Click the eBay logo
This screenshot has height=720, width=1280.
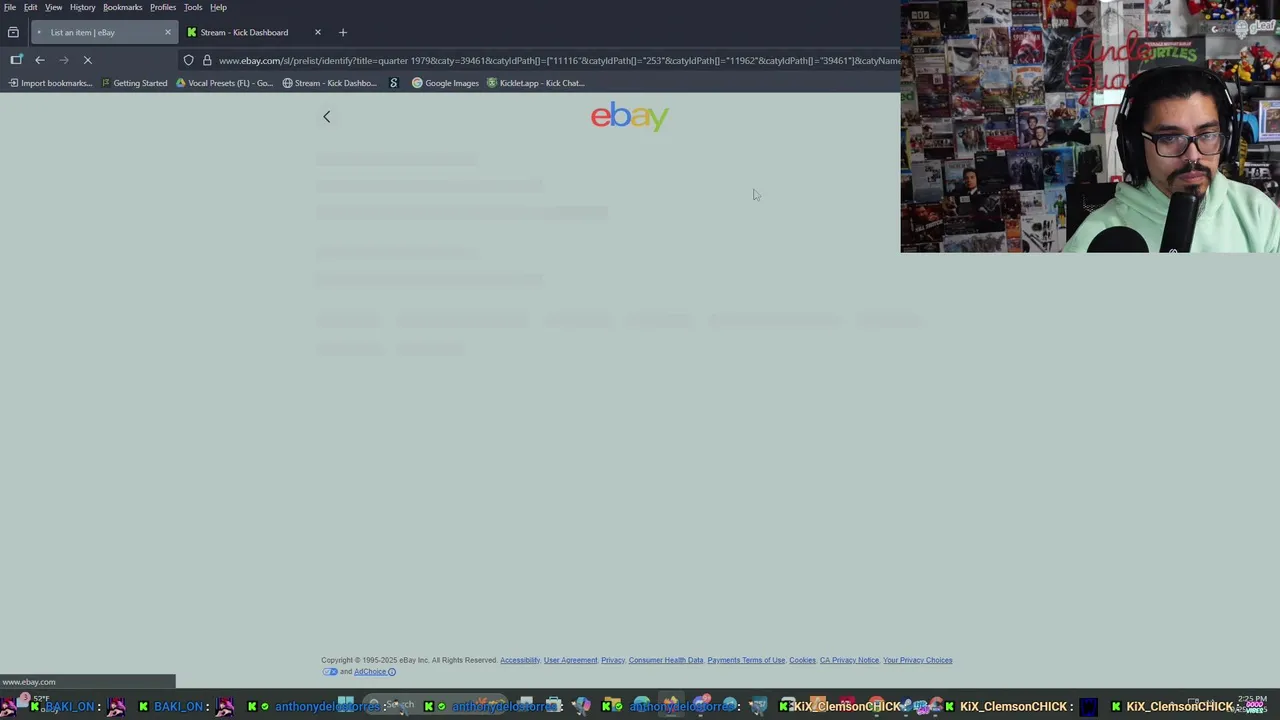pos(630,116)
